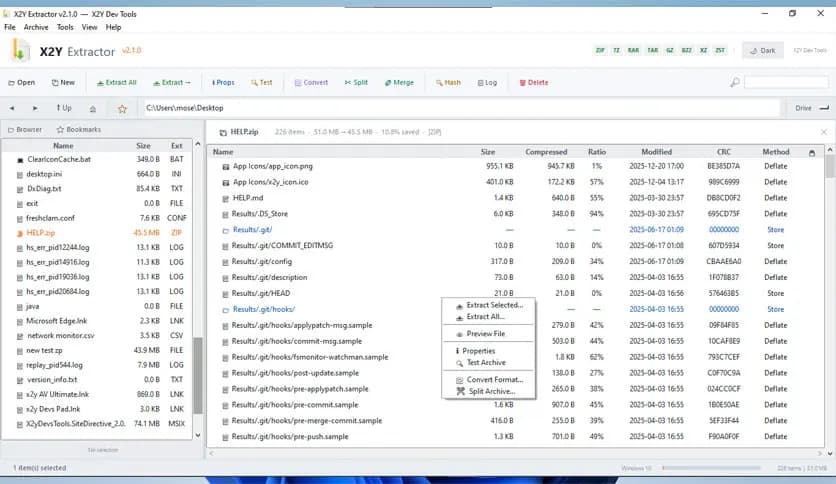Open the Log viewer

coord(487,83)
